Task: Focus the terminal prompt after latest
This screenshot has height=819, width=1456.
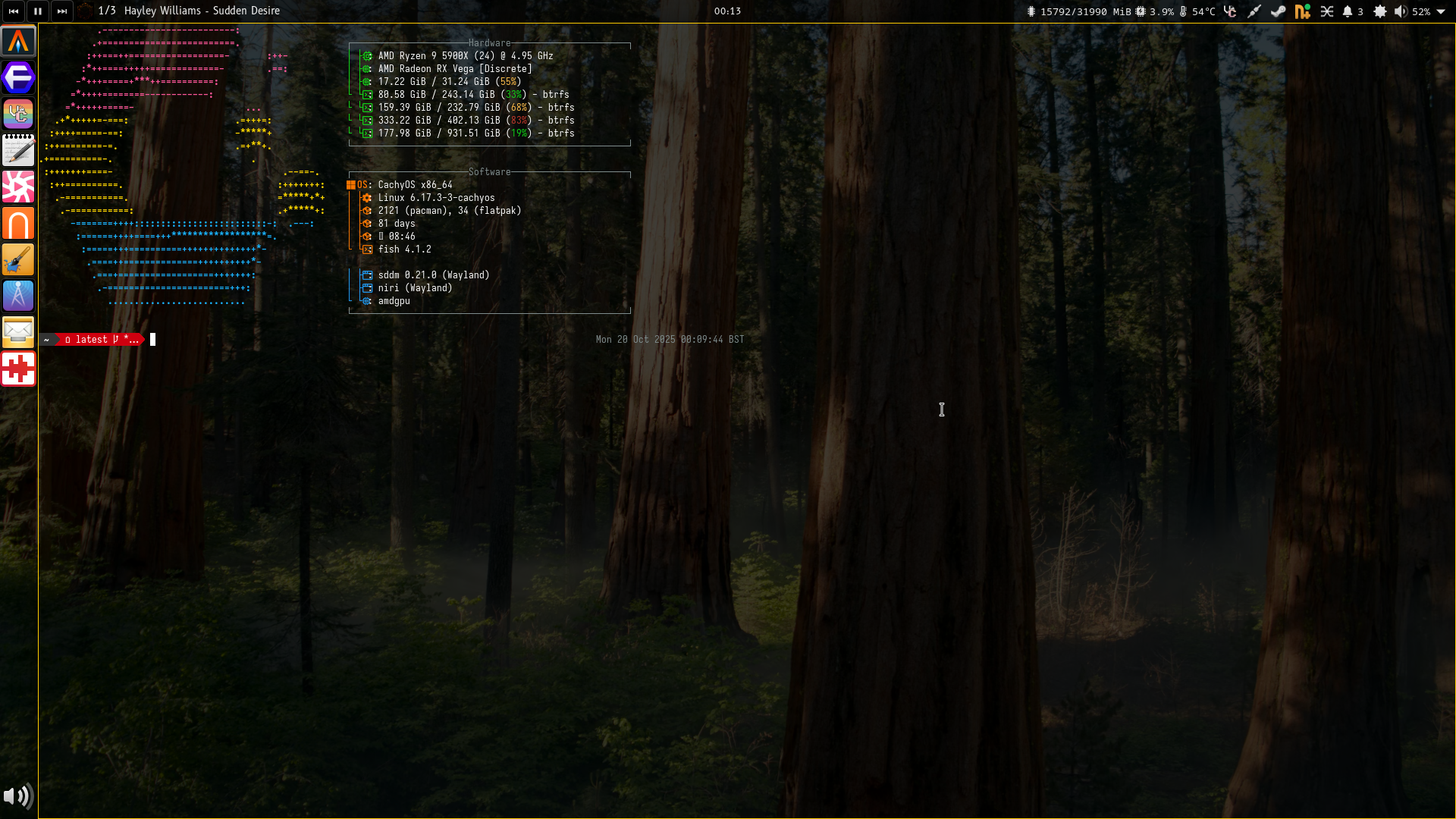Action: point(152,340)
